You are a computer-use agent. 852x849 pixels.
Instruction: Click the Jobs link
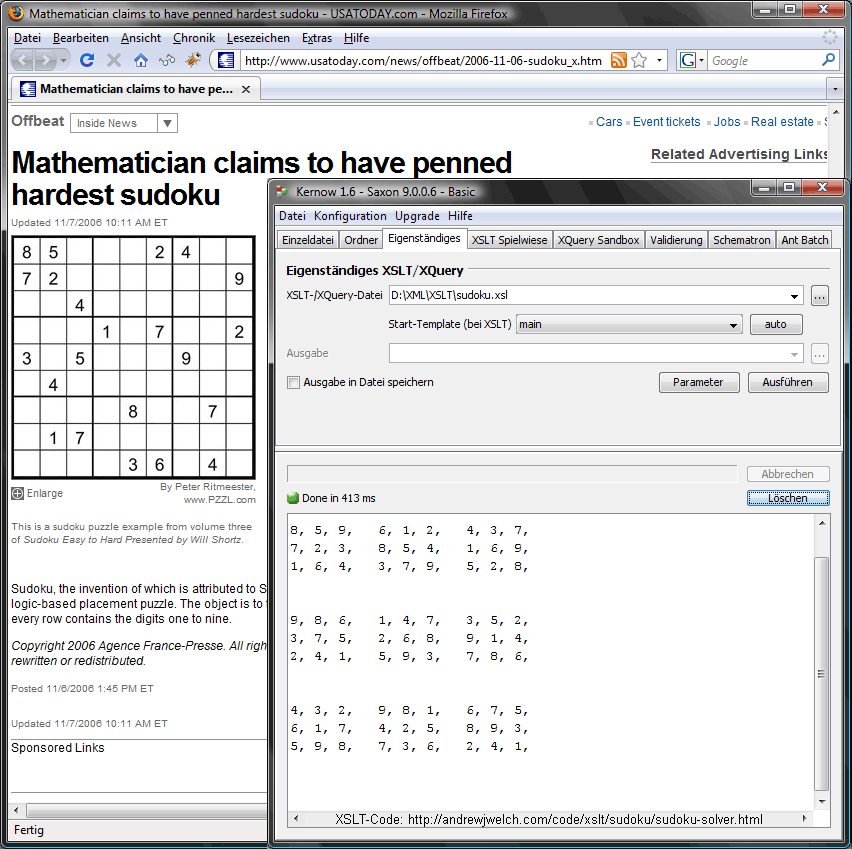click(726, 122)
